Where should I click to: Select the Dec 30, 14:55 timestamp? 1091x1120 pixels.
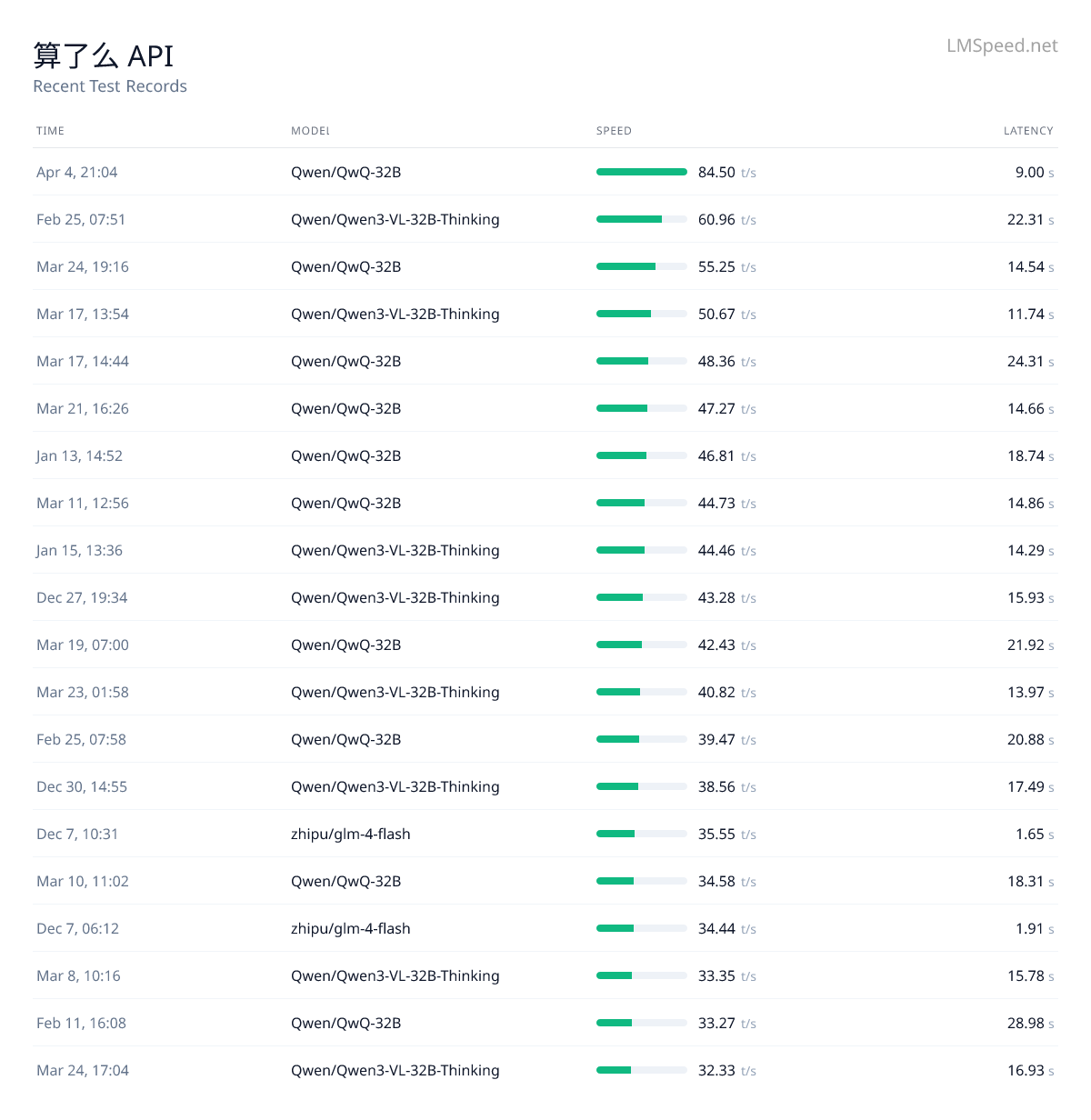click(x=82, y=786)
